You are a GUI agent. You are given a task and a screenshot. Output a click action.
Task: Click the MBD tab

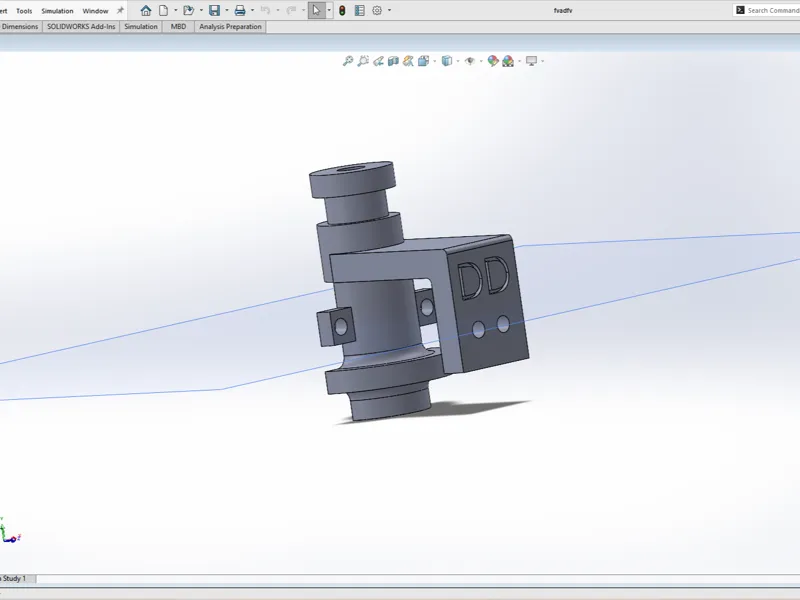(178, 27)
